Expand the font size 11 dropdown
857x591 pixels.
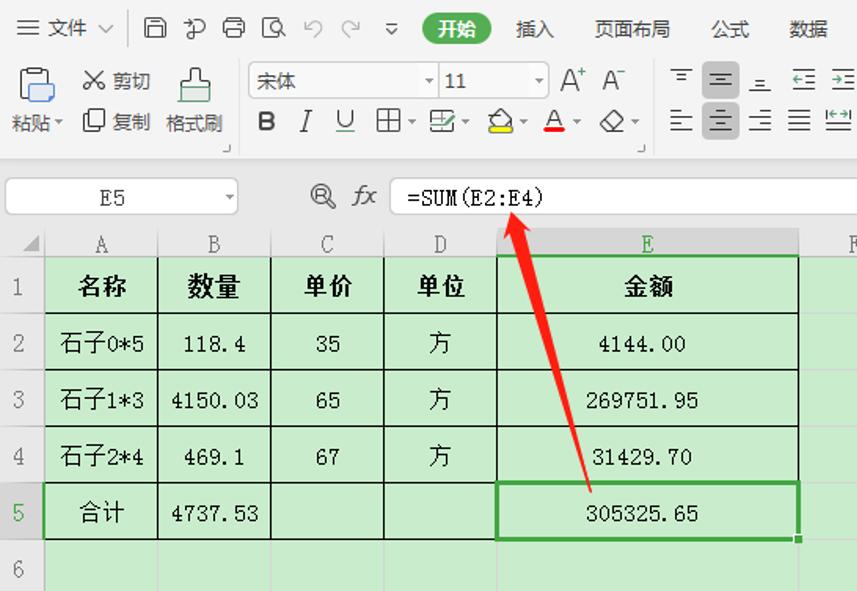click(537, 80)
